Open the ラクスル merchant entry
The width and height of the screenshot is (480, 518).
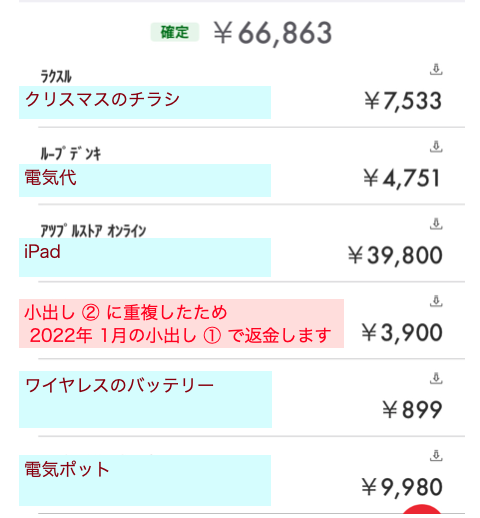coord(56,76)
